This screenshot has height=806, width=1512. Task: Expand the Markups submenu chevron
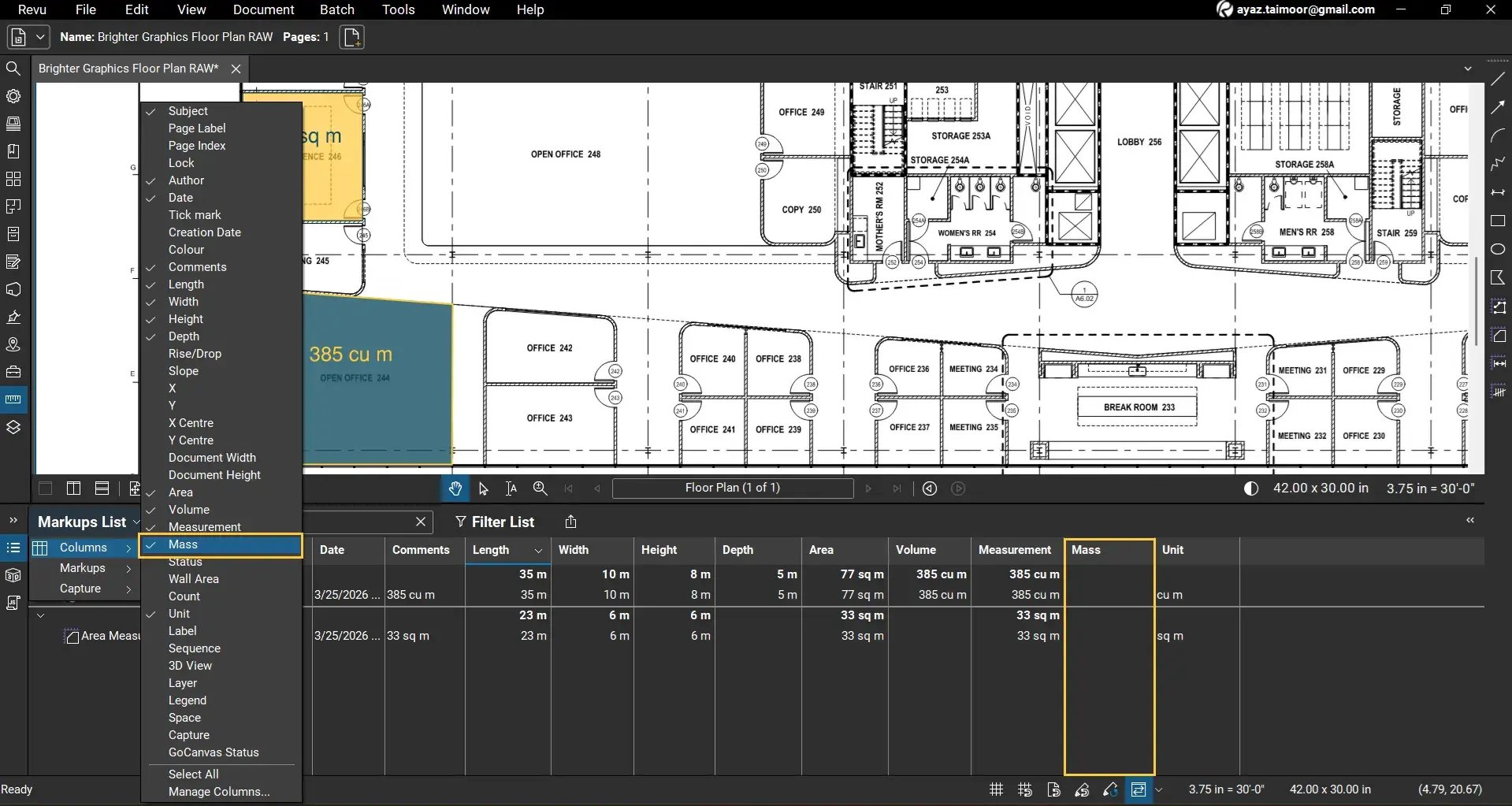coord(128,568)
